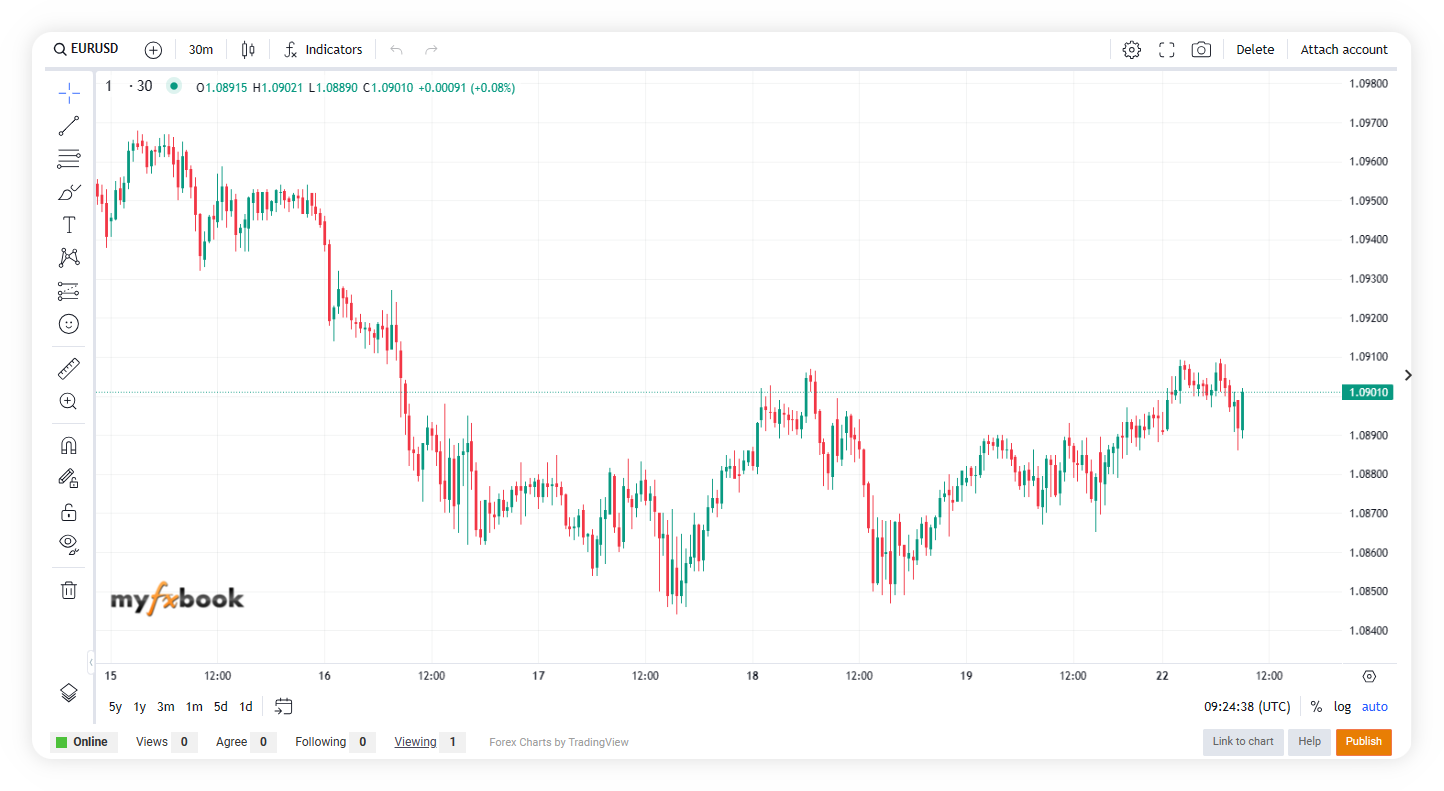The height and width of the screenshot is (791, 1444).
Task: Select the trend line drawing tool
Action: [x=68, y=126]
